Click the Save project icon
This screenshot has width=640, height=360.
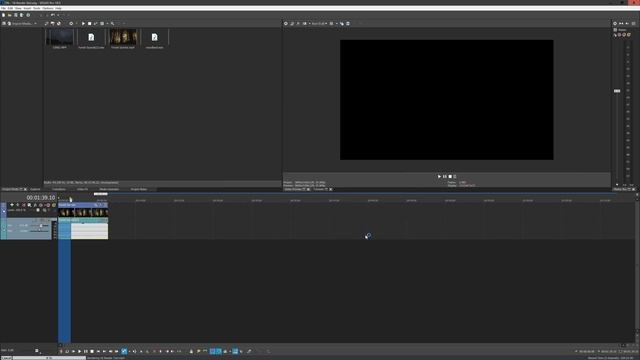(16, 15)
